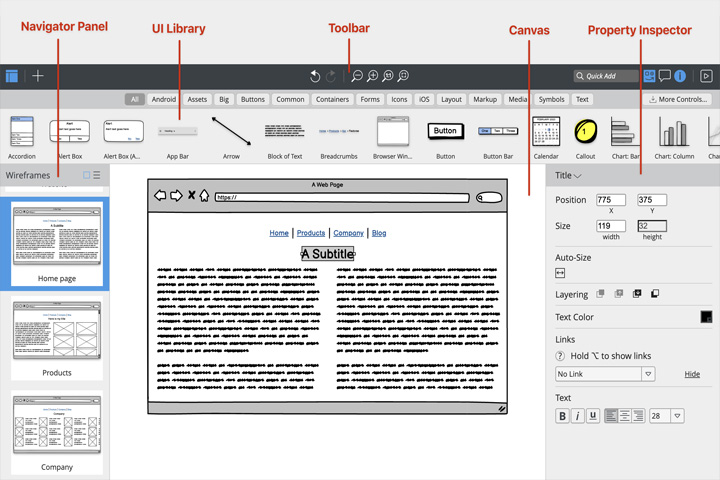This screenshot has width=720, height=480.
Task: Toggle the Property Inspector info icon
Action: (x=680, y=76)
